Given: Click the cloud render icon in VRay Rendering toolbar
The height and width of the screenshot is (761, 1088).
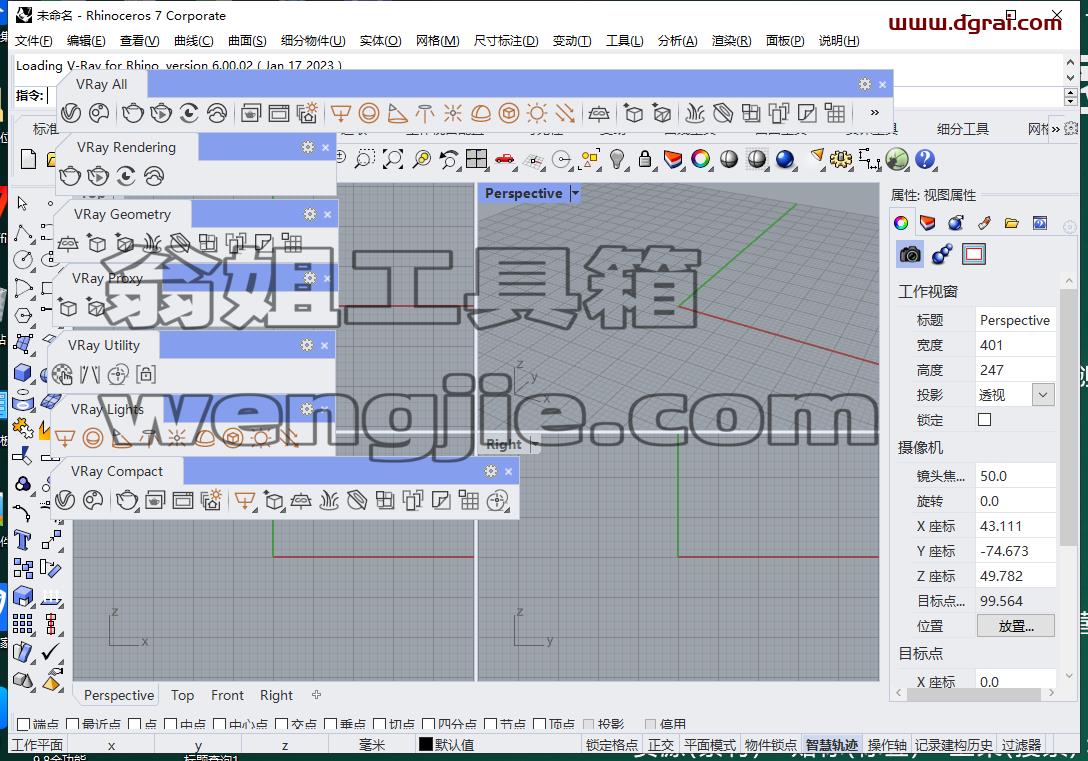Looking at the screenshot, I should point(154,176).
